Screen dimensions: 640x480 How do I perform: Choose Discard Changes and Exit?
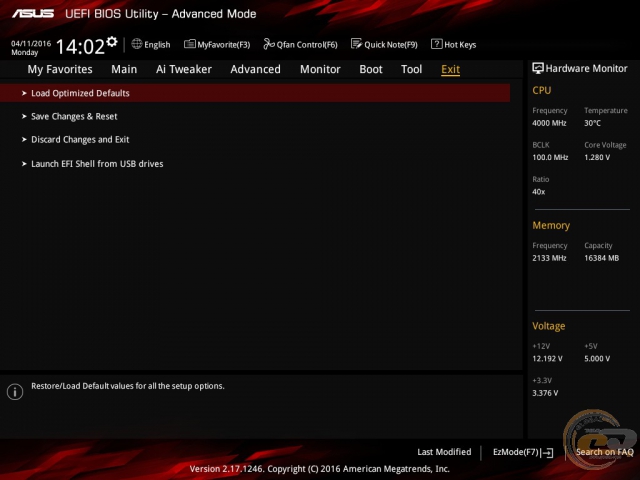point(80,140)
